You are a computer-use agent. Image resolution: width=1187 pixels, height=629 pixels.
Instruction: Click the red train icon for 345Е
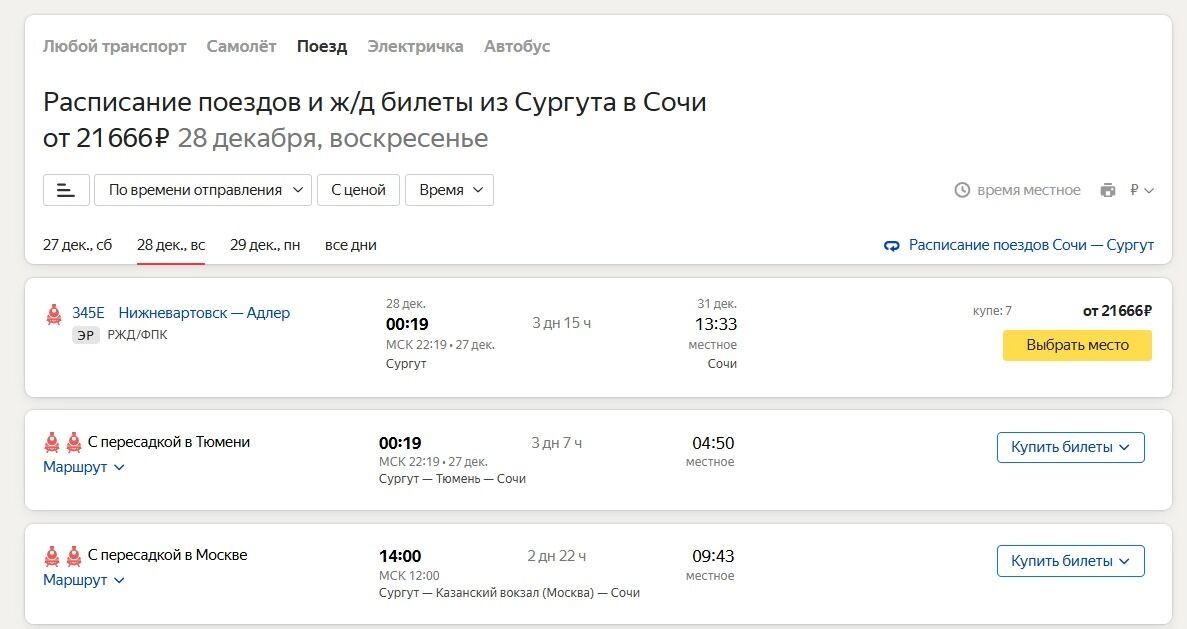(54, 314)
